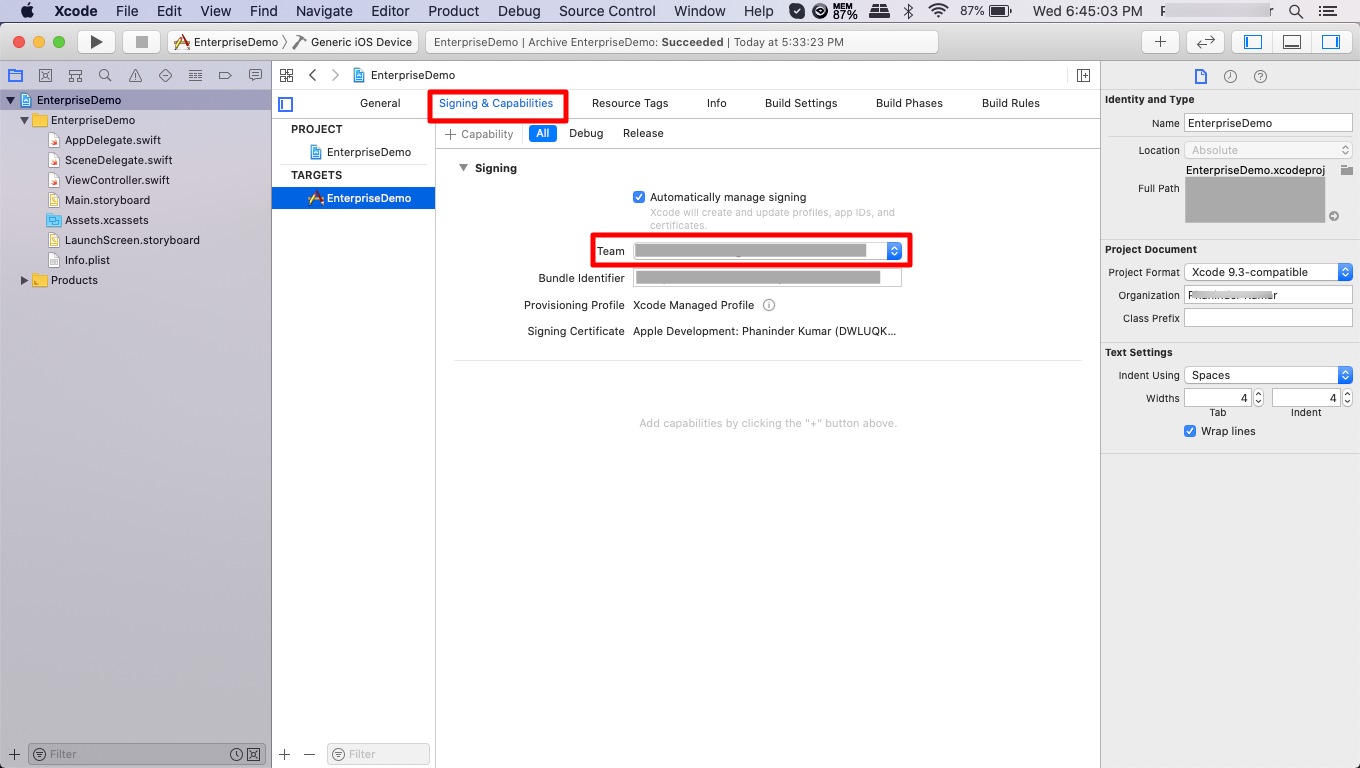Screen dimensions: 1360x768
Task: Hide the project and targets list sidebar
Action: click(x=286, y=104)
